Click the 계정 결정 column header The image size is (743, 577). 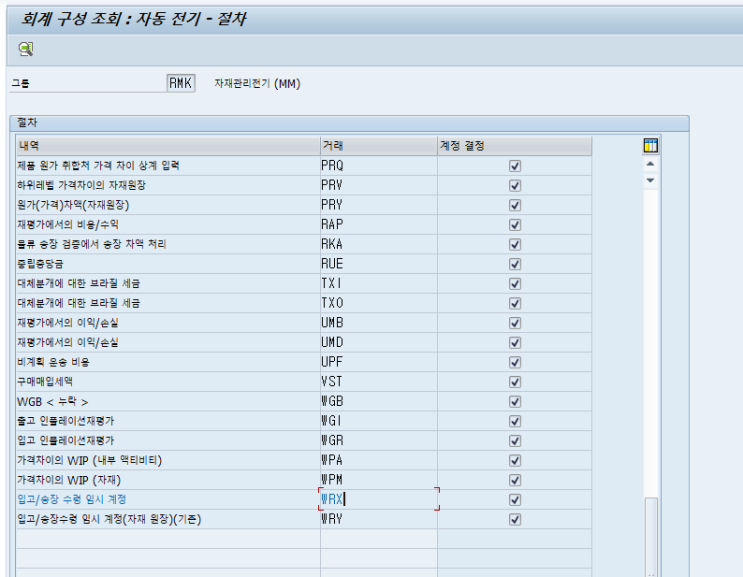click(x=515, y=146)
